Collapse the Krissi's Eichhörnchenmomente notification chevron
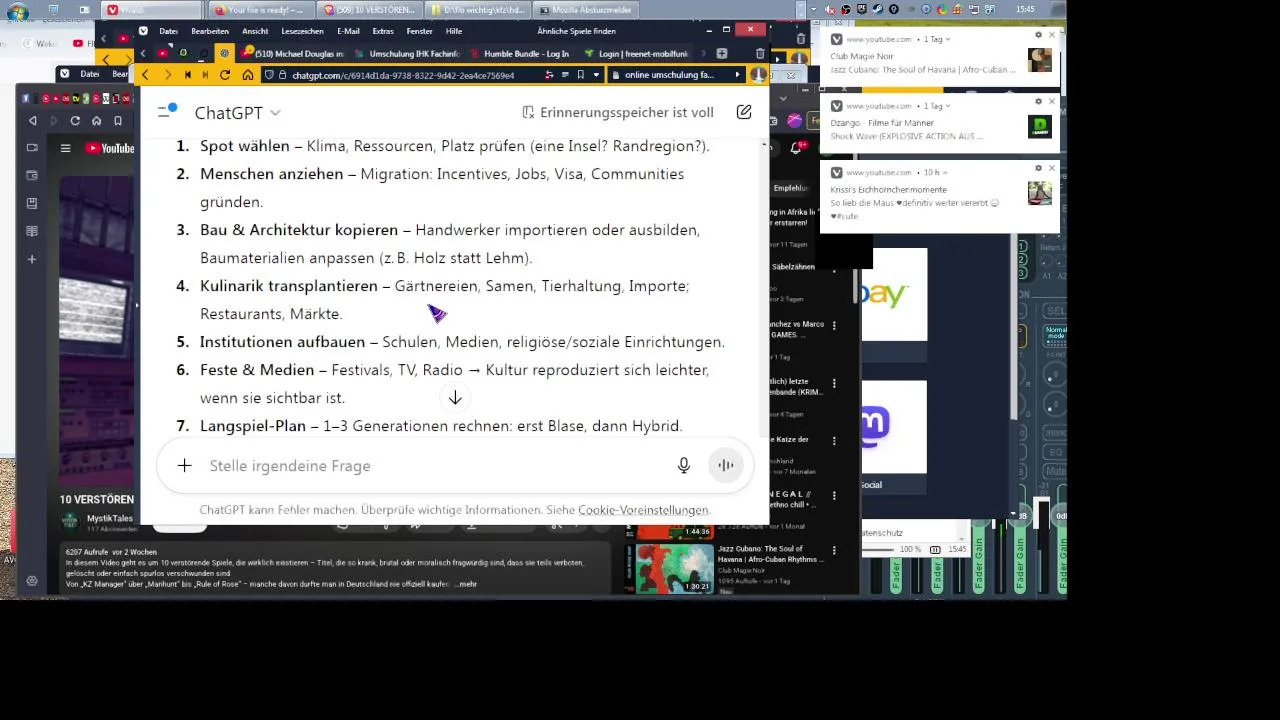1280x720 pixels. (946, 172)
